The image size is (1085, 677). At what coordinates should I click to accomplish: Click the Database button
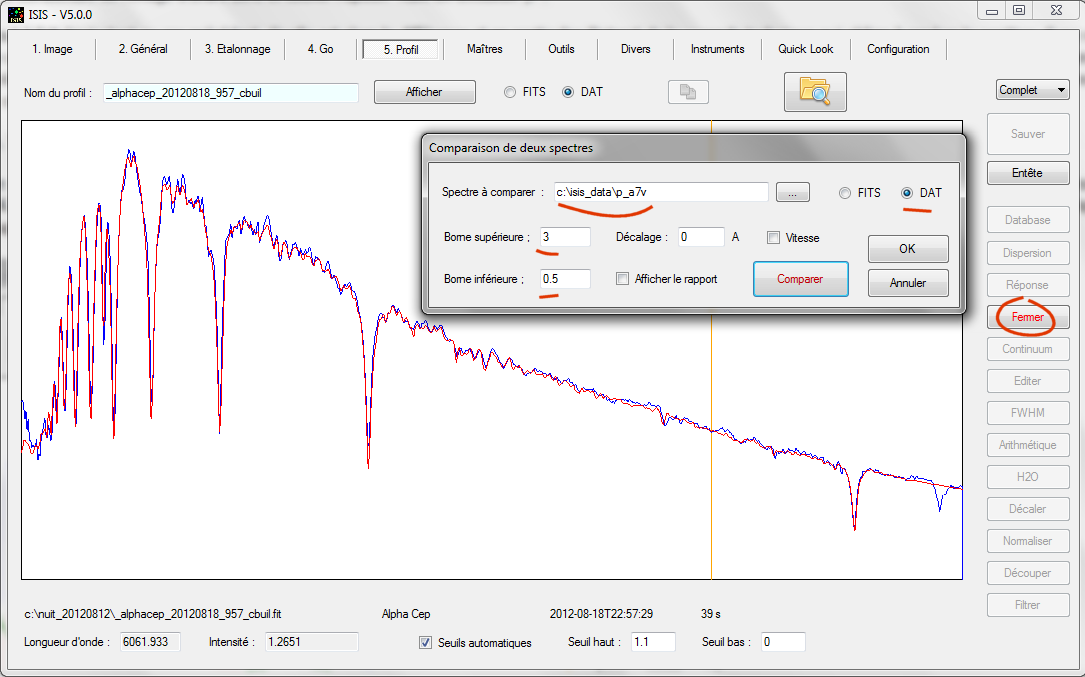pyautogui.click(x=1028, y=220)
